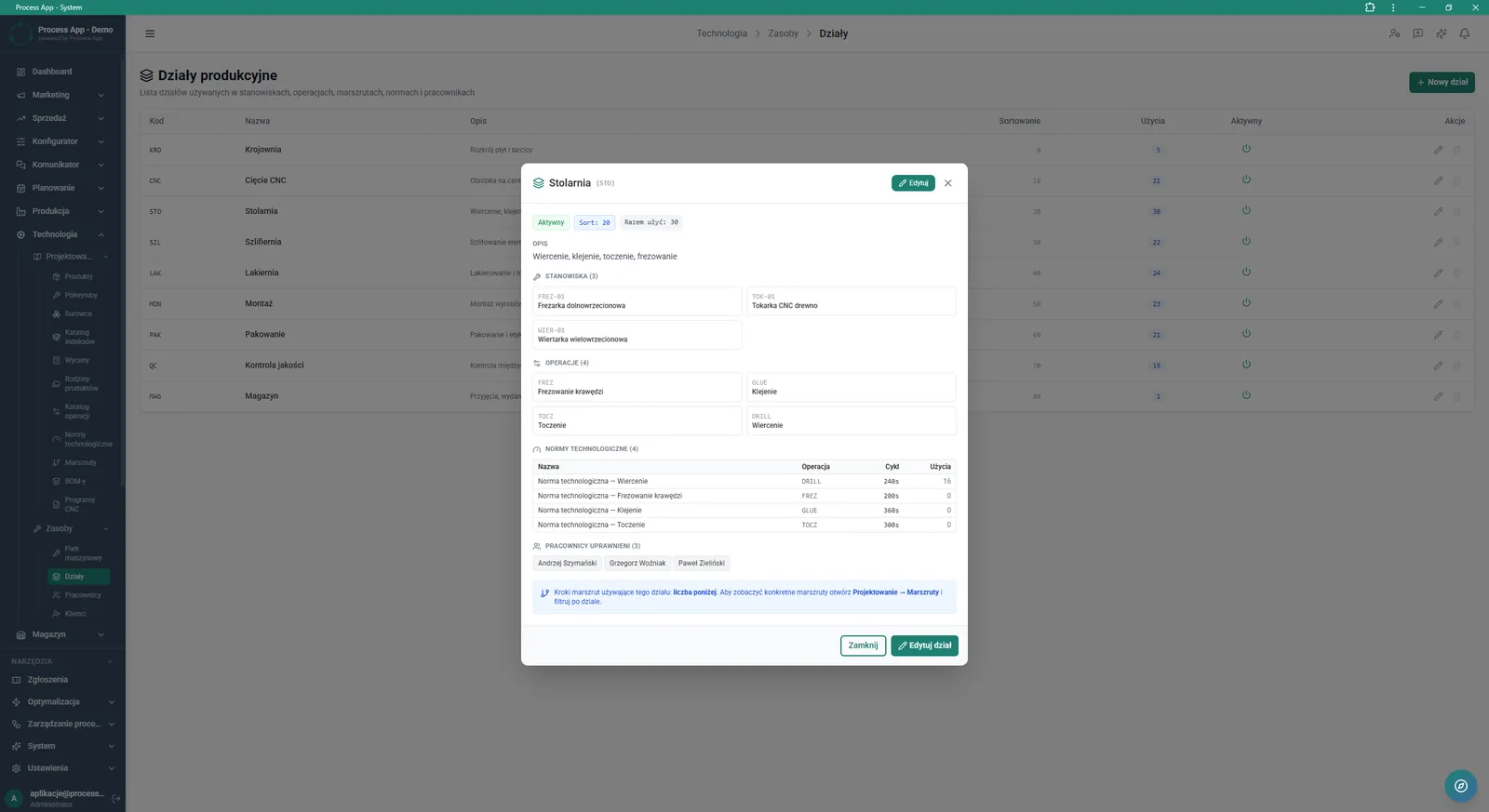Click the Zamknij button
The image size is (1489, 812).
pyautogui.click(x=863, y=646)
